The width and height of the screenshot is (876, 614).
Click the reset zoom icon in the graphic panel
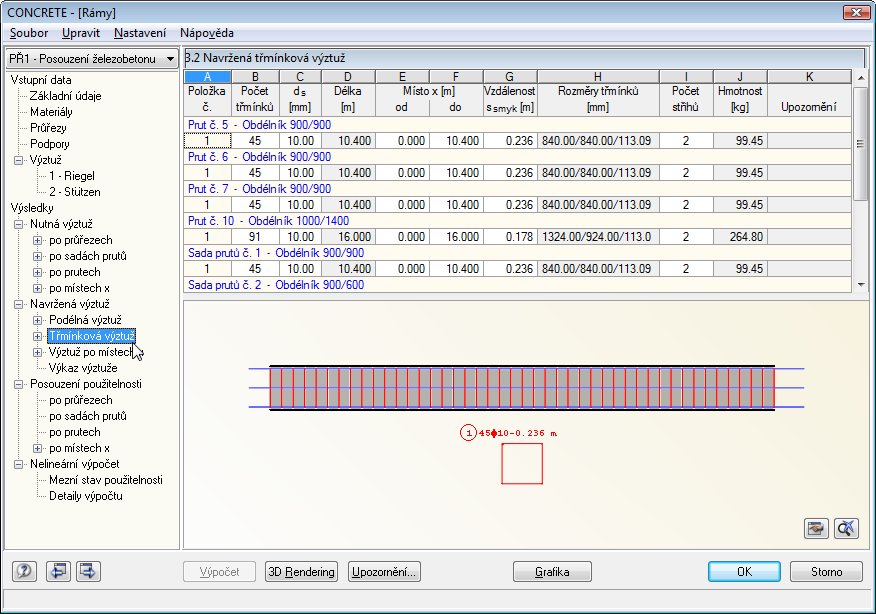[x=846, y=528]
